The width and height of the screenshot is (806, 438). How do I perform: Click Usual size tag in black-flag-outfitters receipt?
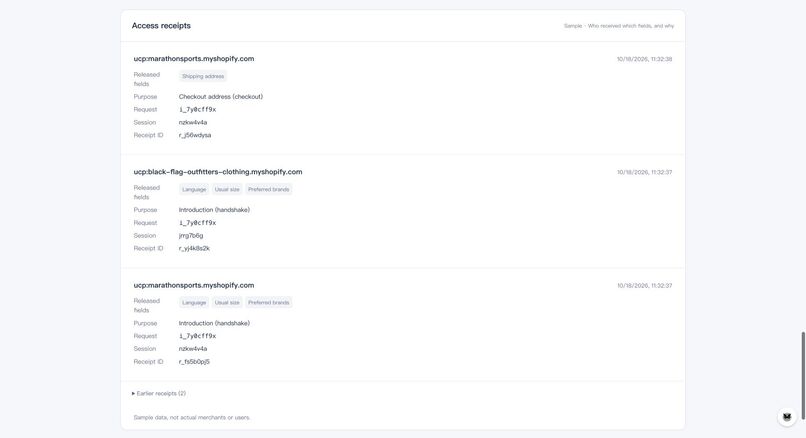(227, 189)
